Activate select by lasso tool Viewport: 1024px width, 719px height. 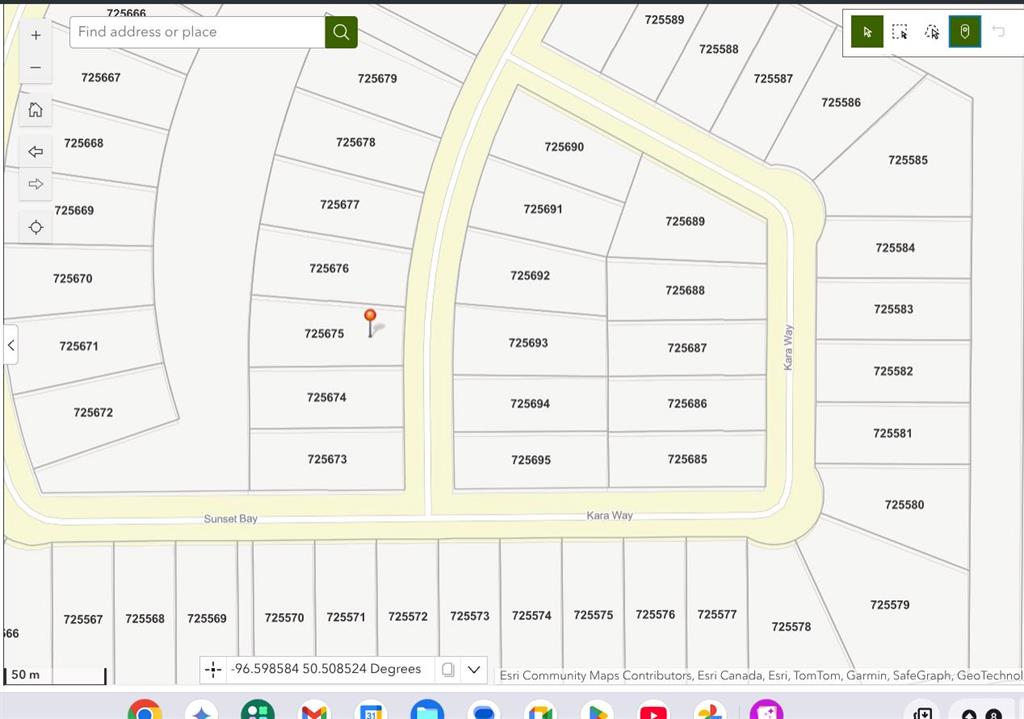point(932,32)
